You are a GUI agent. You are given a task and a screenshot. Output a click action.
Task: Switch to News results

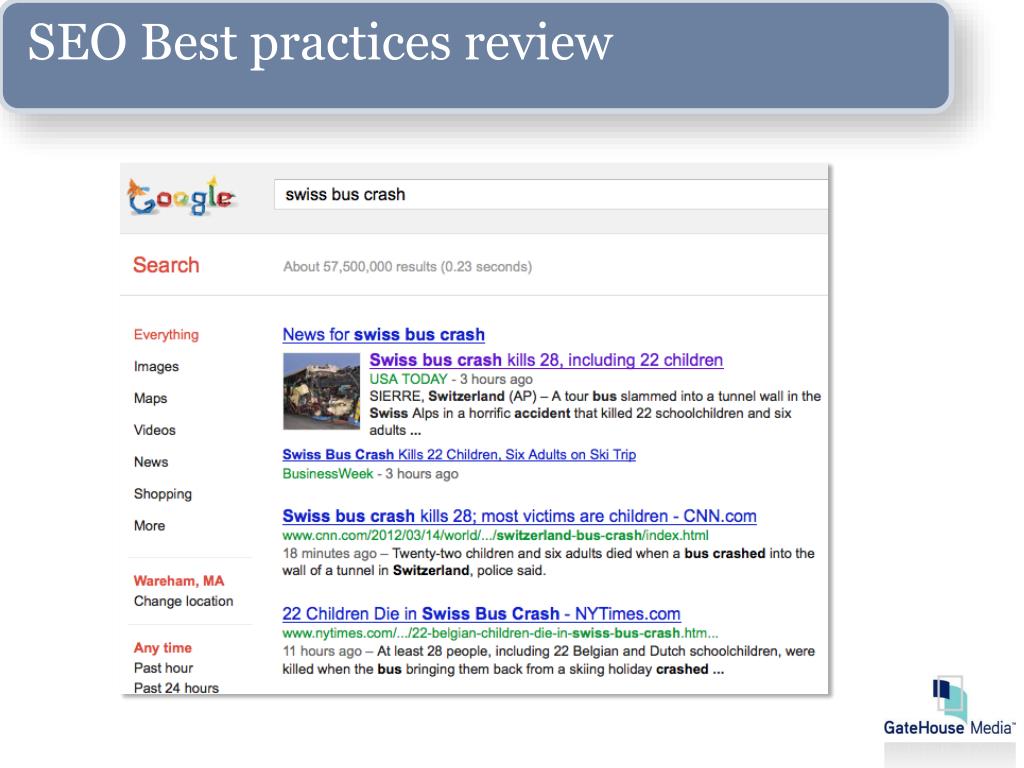click(x=151, y=462)
